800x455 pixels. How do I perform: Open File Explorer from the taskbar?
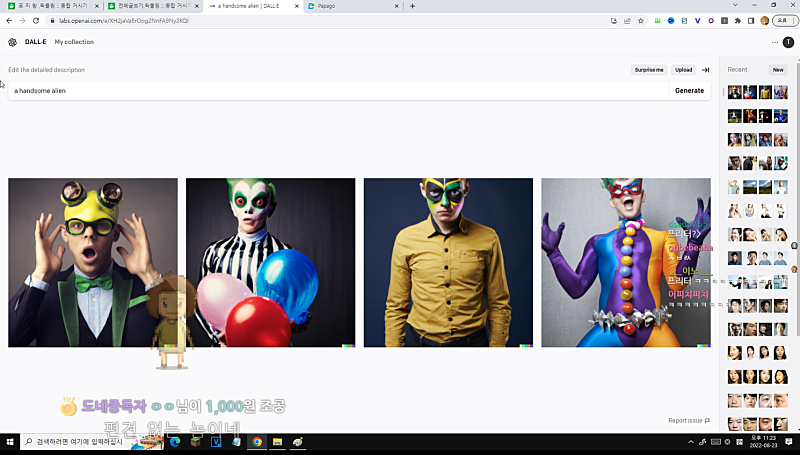tap(277, 442)
